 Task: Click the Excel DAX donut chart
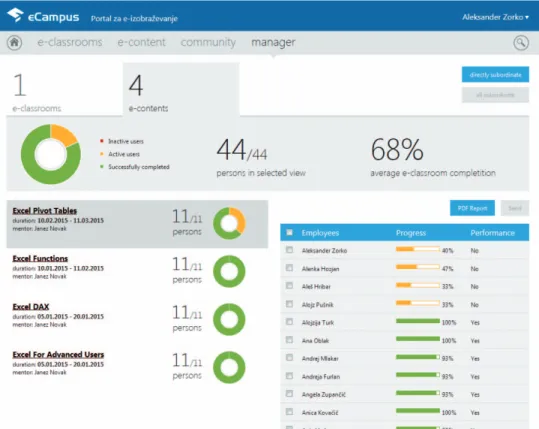click(229, 319)
